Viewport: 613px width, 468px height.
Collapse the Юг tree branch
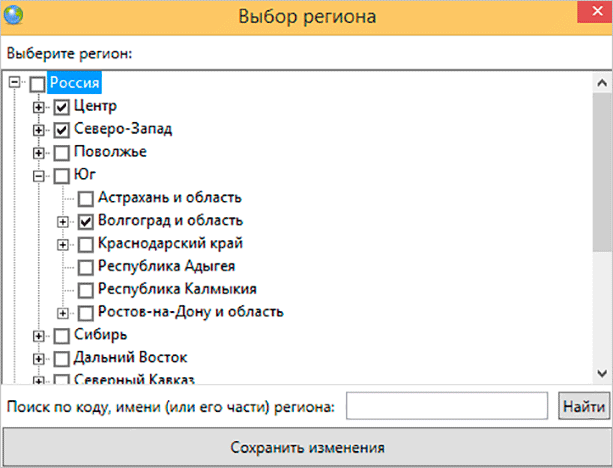click(x=39, y=176)
